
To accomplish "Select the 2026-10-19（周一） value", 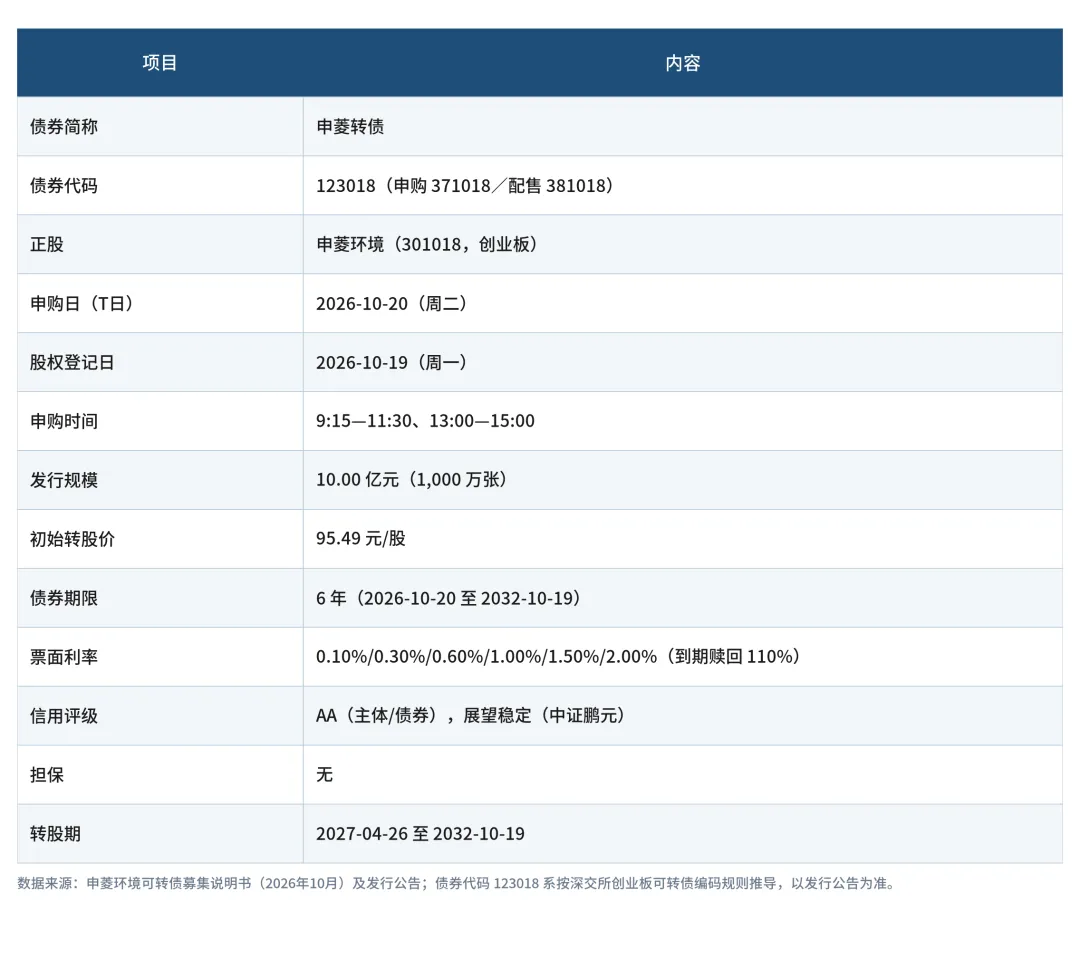I will (392, 362).
